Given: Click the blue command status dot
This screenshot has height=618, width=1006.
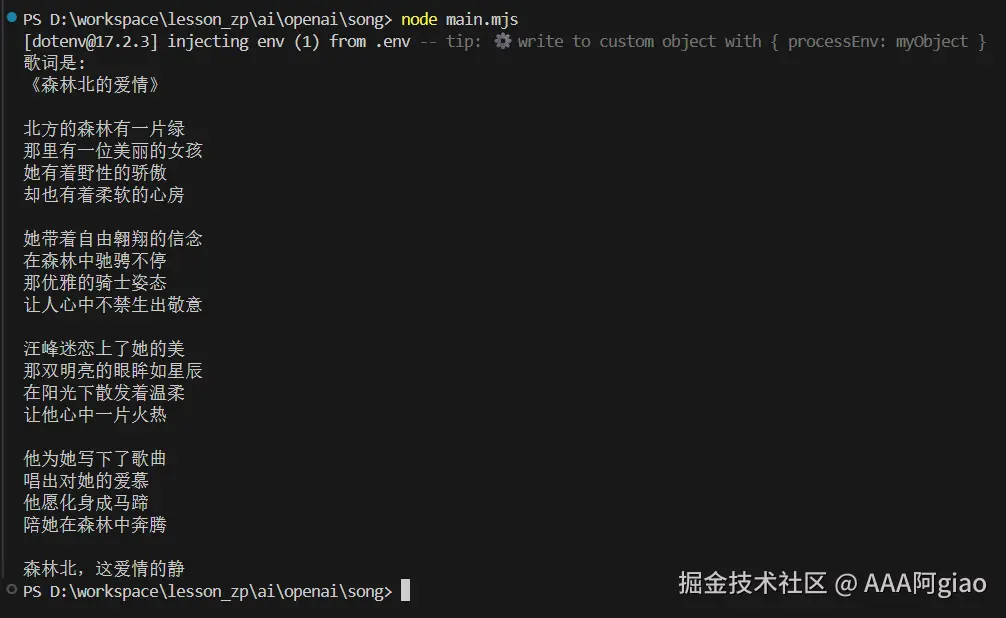Looking at the screenshot, I should pos(11,18).
